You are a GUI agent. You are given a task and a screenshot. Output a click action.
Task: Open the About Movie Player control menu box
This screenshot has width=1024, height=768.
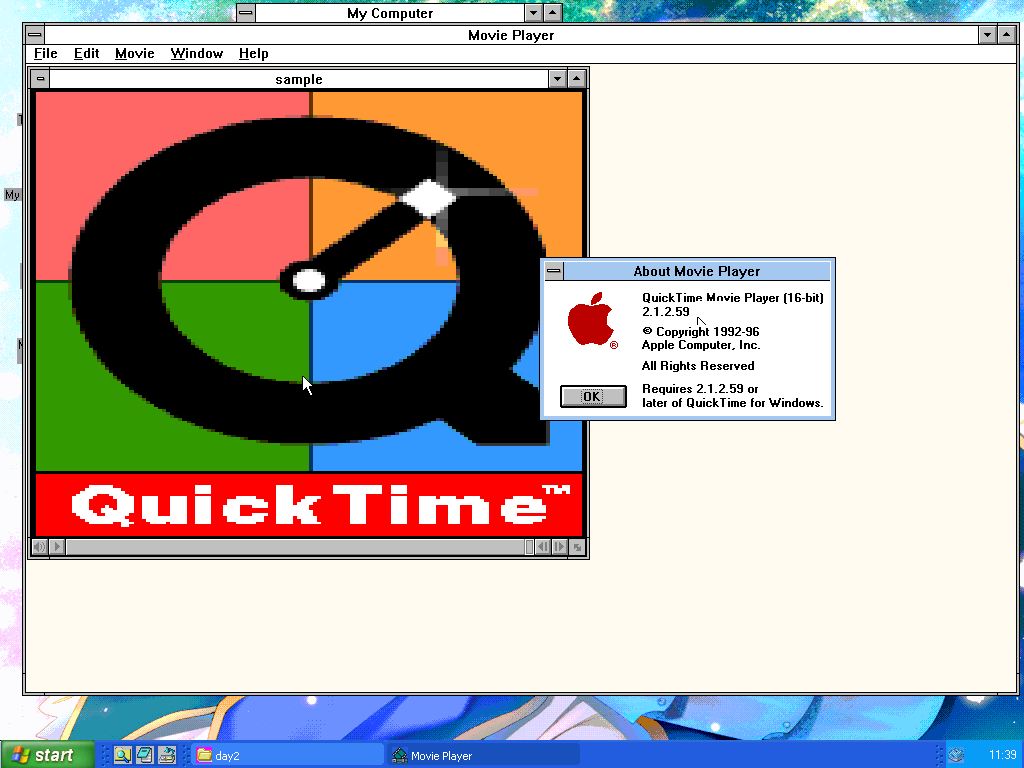tap(553, 271)
